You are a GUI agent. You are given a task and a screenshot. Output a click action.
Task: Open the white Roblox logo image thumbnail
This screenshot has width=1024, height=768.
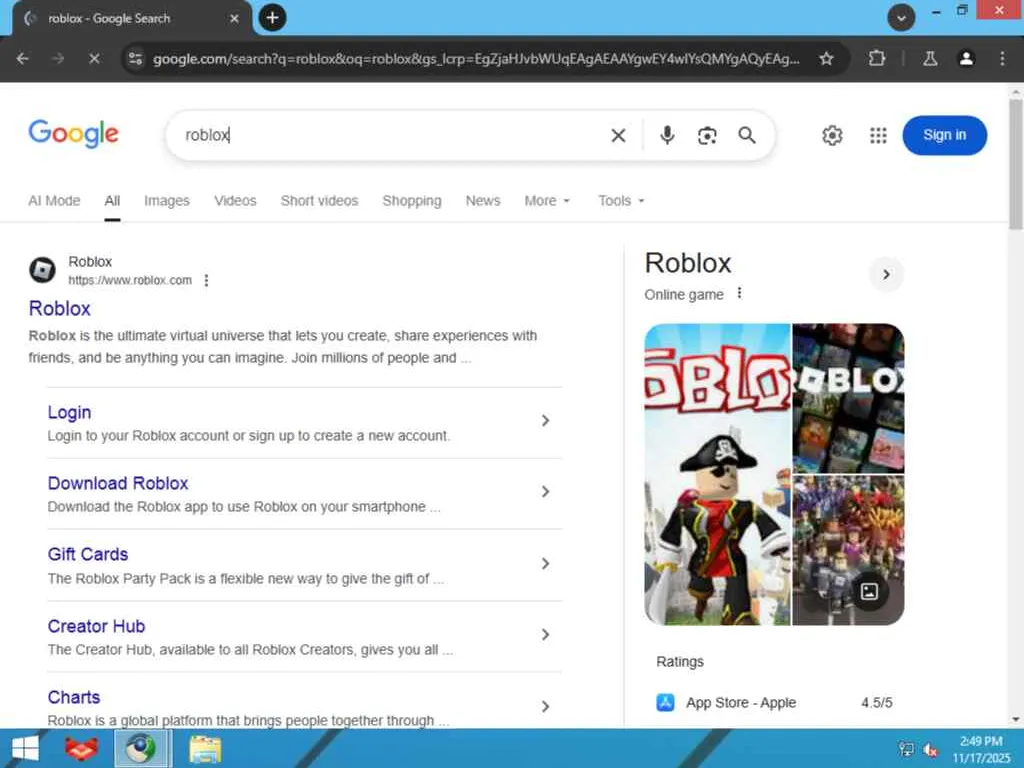848,398
